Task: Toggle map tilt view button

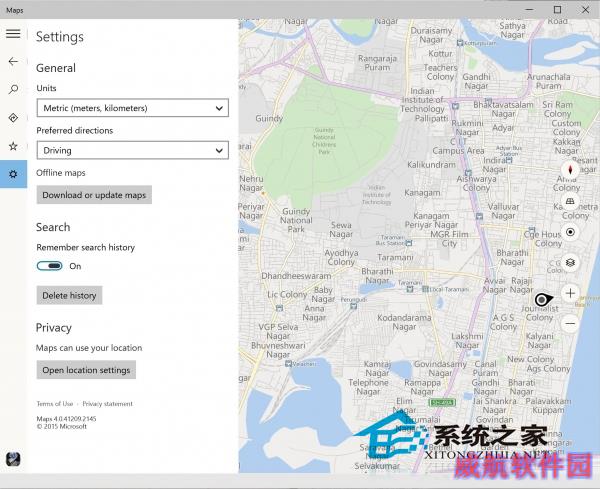Action: click(x=570, y=201)
